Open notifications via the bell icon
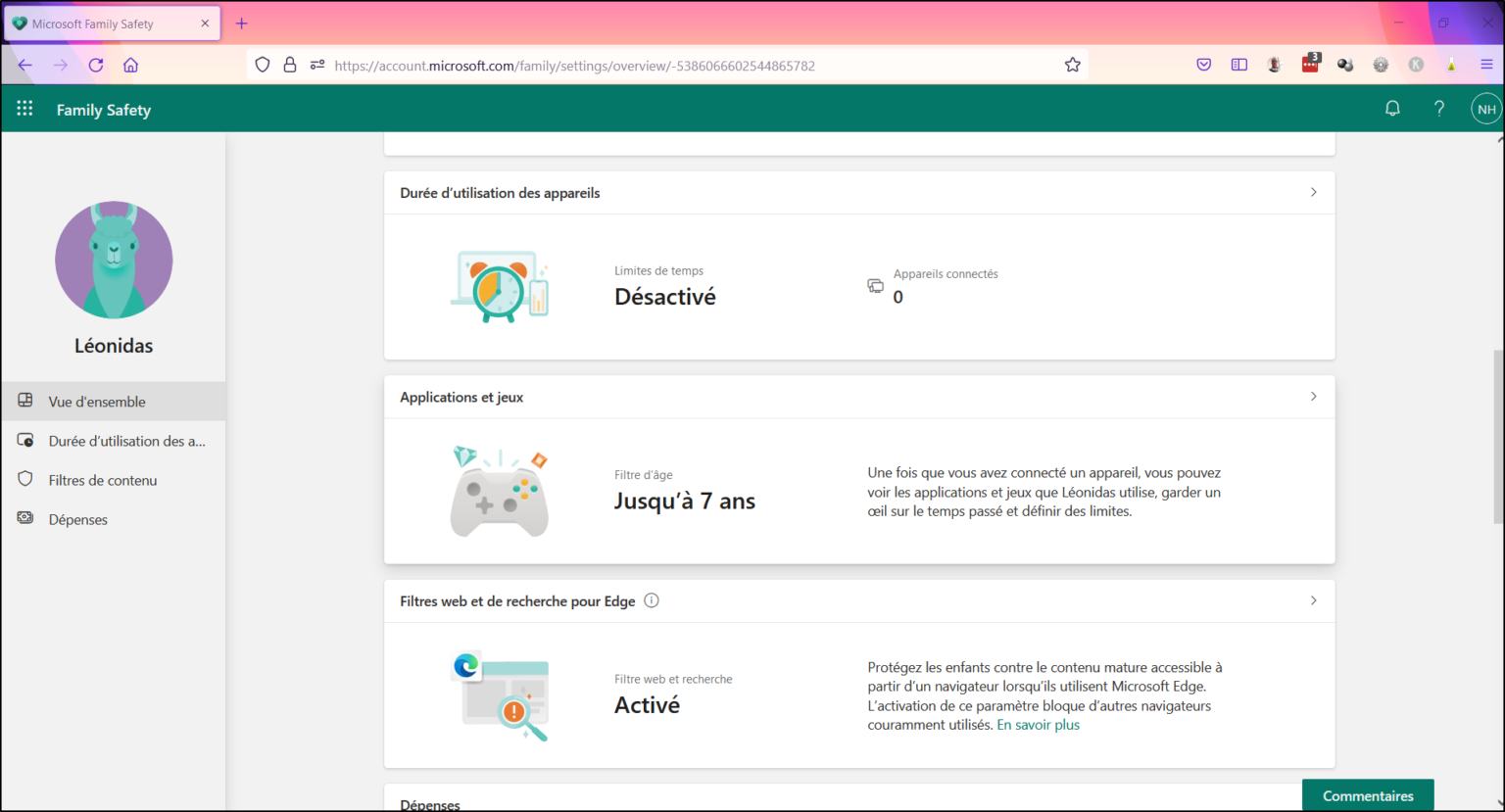Image resolution: width=1505 pixels, height=812 pixels. tap(1392, 108)
